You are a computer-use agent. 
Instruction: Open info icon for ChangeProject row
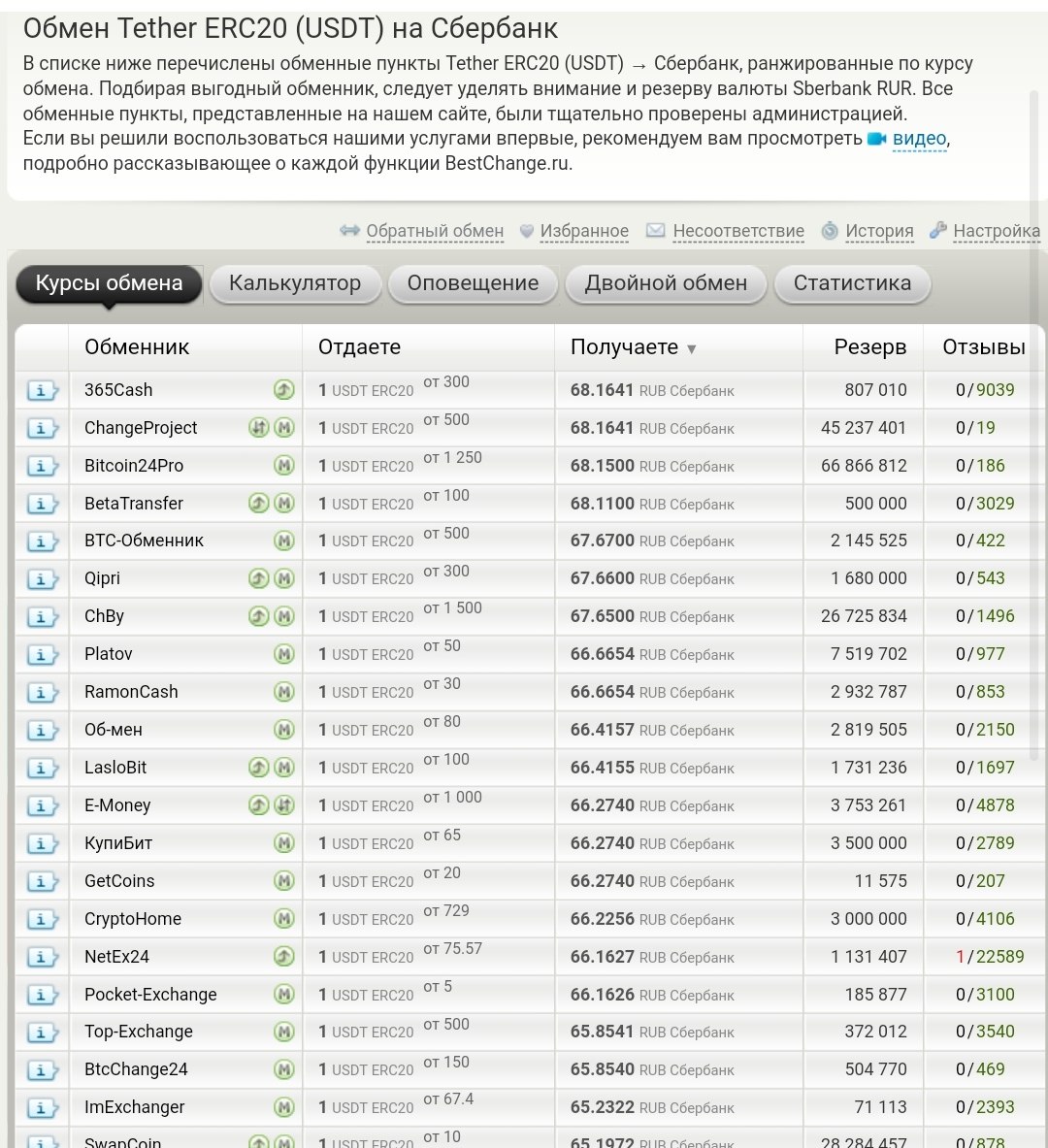(42, 428)
